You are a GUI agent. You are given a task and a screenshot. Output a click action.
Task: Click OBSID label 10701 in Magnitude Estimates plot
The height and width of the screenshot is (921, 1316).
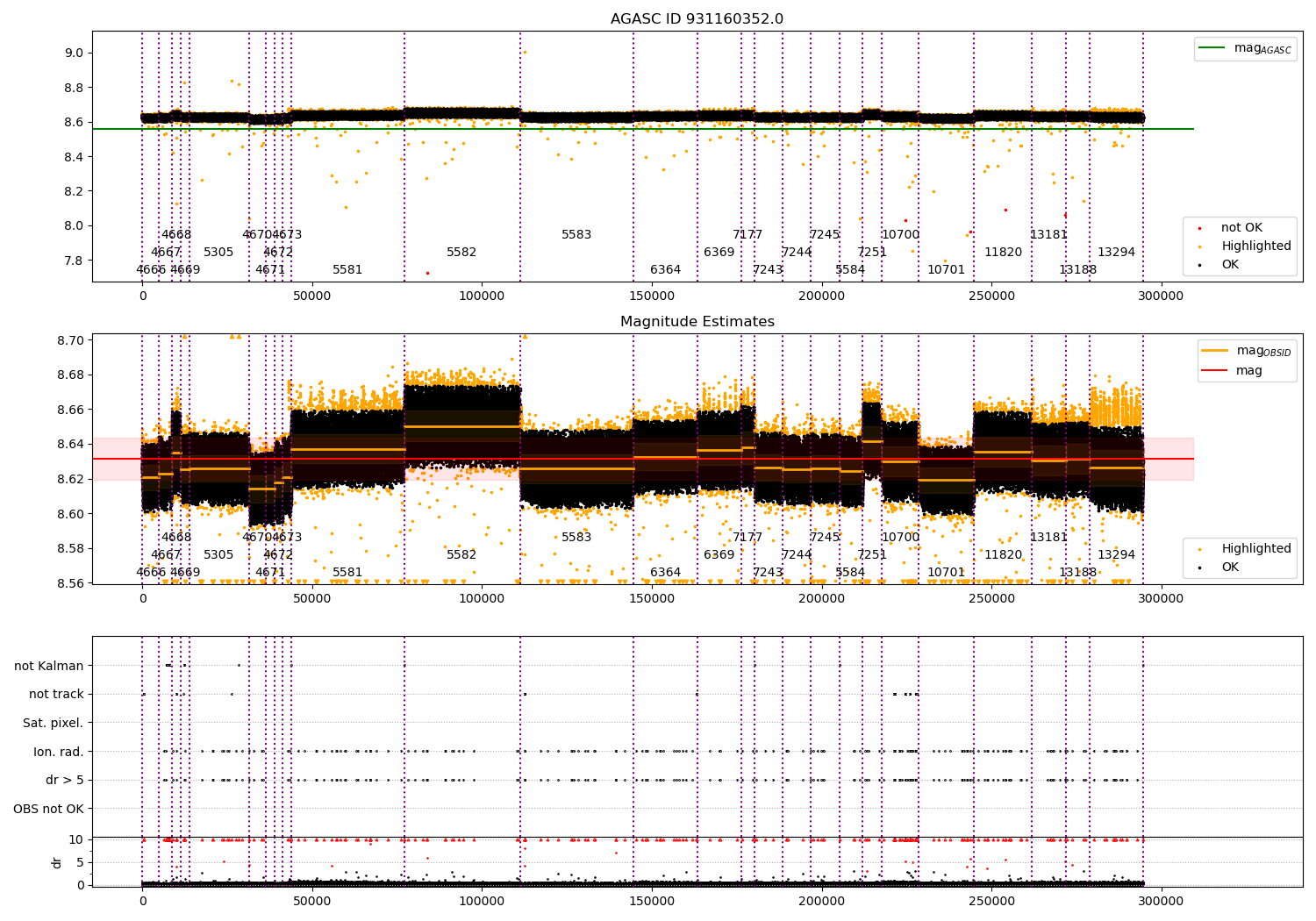(946, 573)
